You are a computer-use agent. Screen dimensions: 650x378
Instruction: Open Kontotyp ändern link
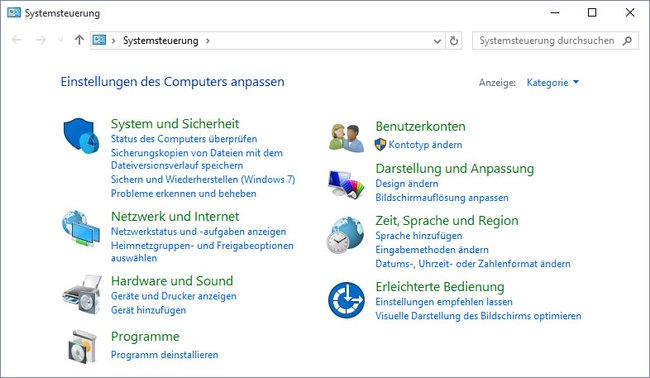(425, 145)
